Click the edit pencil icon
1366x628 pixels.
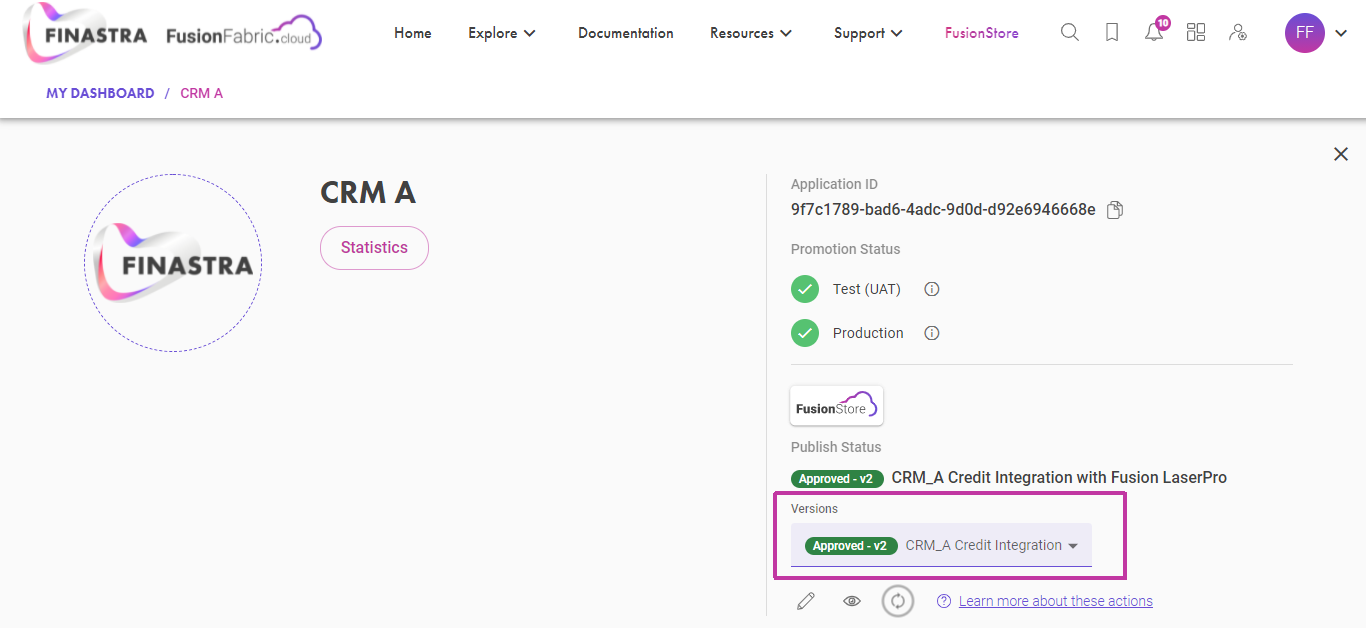[x=805, y=601]
